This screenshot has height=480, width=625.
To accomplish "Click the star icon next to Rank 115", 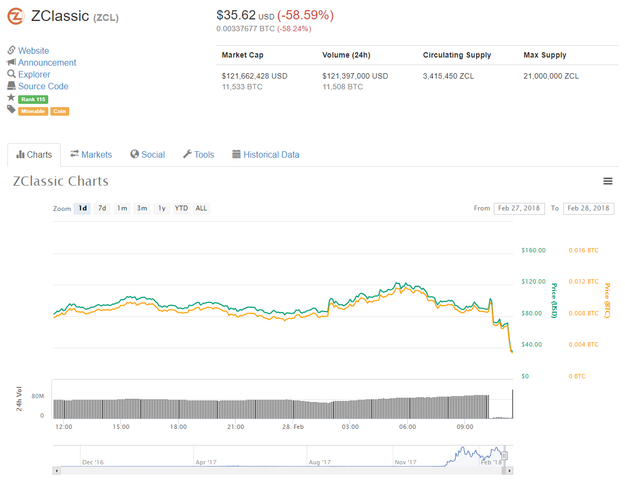I will [11, 97].
